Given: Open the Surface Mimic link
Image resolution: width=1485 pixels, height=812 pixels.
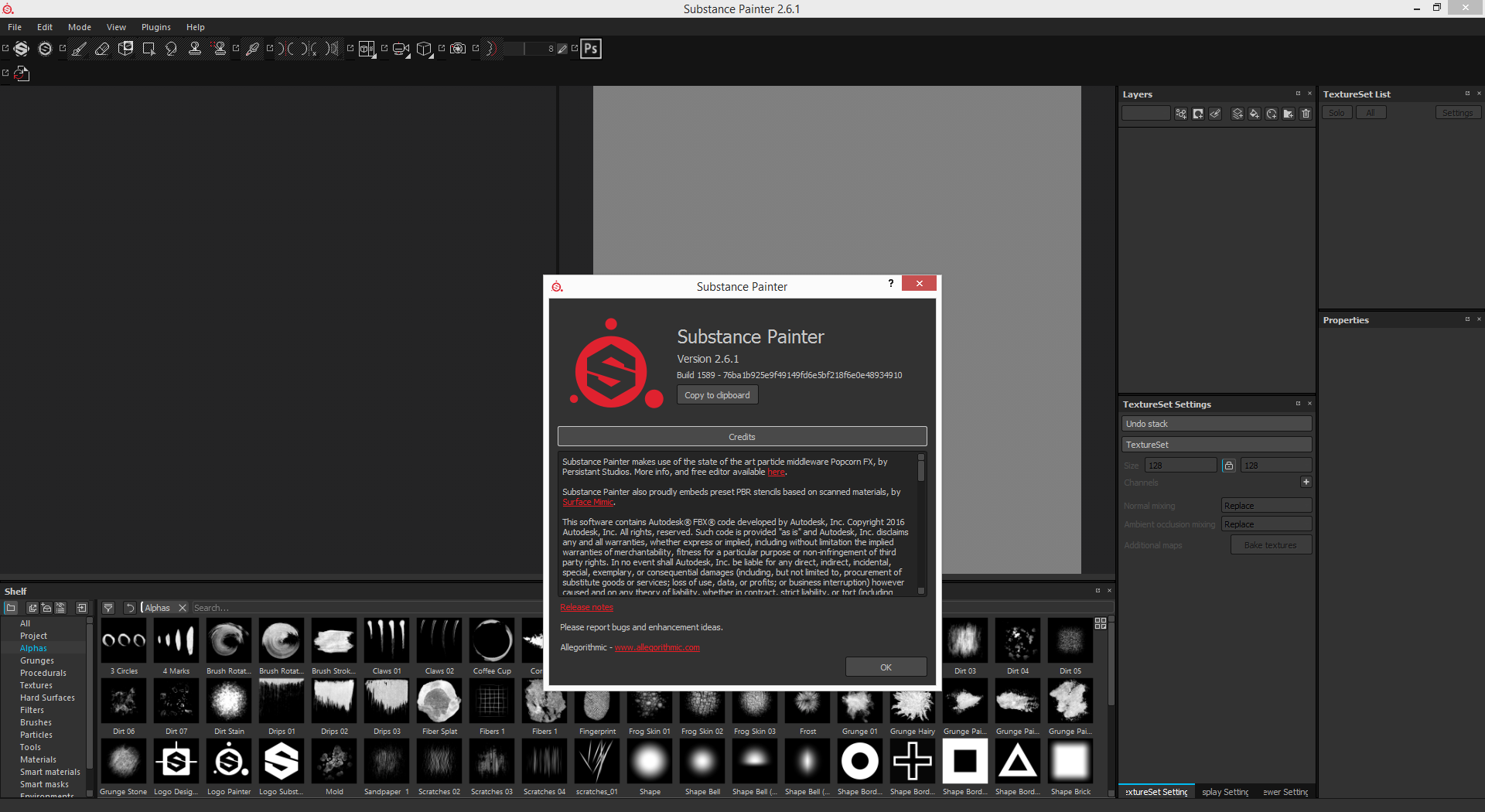Looking at the screenshot, I should point(588,502).
